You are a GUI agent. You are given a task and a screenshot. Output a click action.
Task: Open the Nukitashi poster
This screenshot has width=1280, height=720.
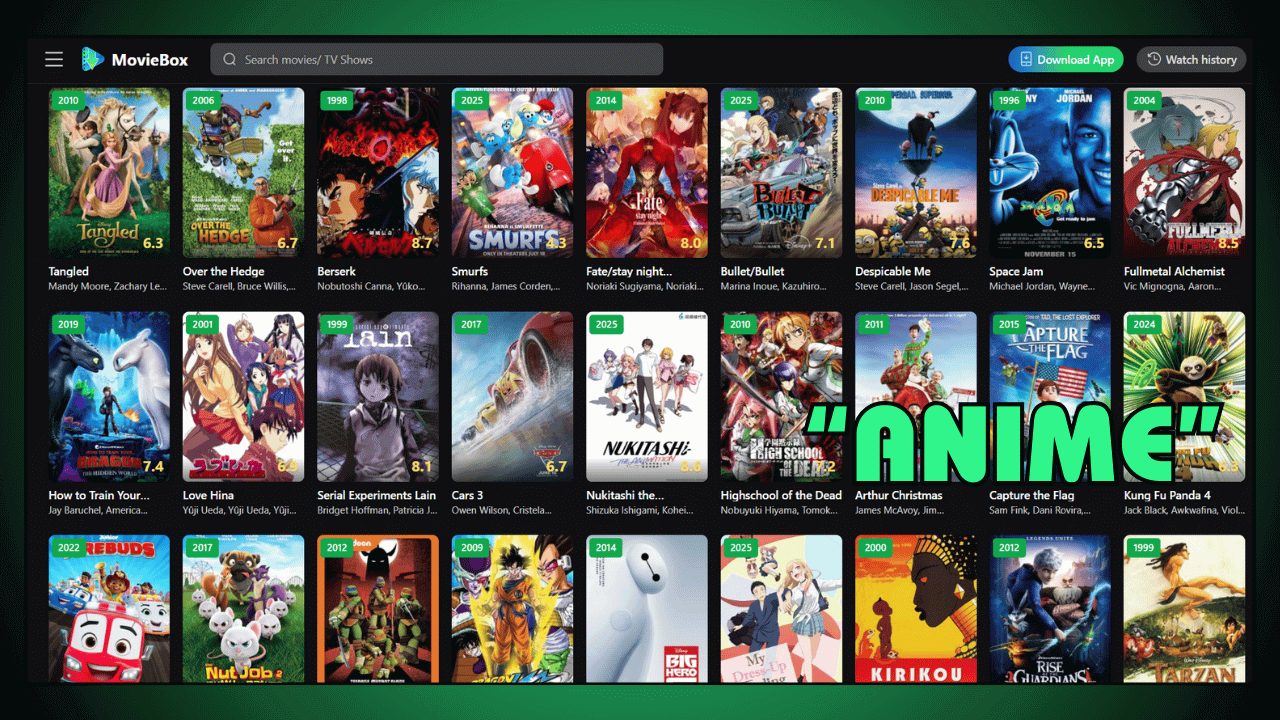[x=647, y=397]
